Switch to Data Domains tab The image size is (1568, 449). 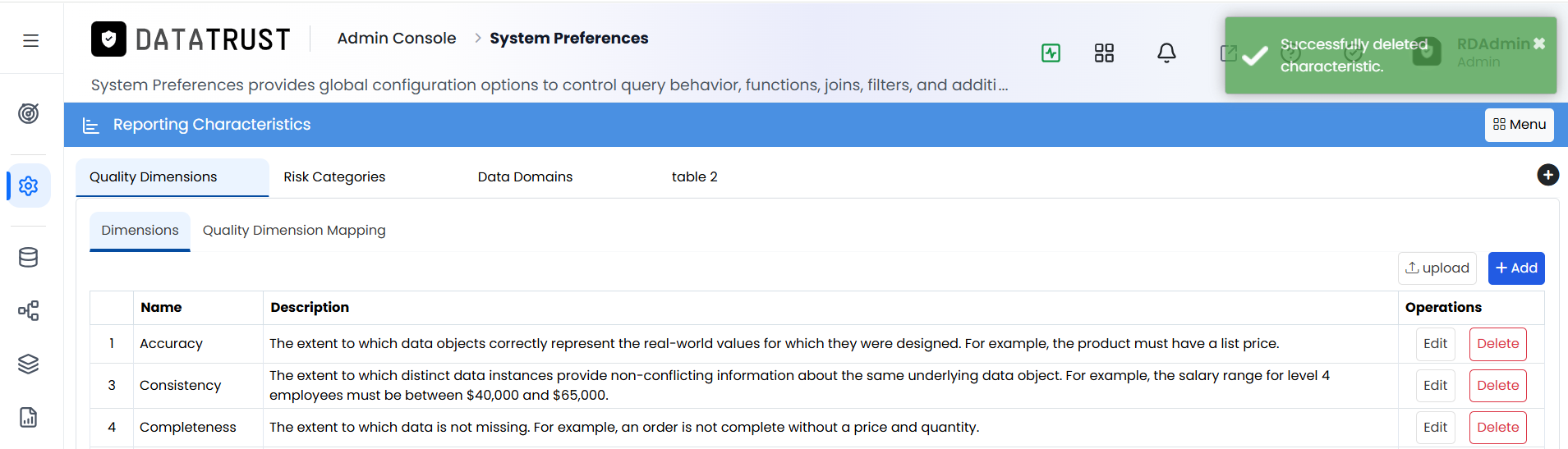526,177
